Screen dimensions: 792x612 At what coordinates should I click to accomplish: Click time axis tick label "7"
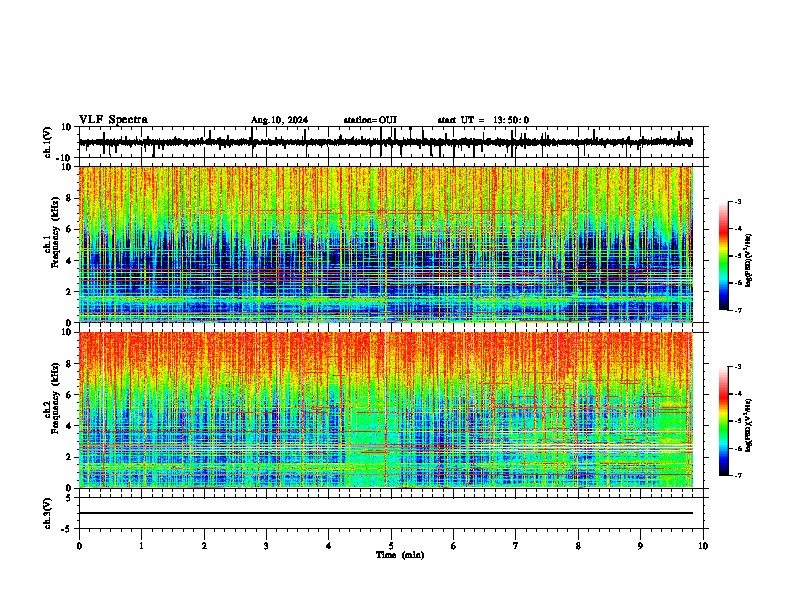pos(516,546)
